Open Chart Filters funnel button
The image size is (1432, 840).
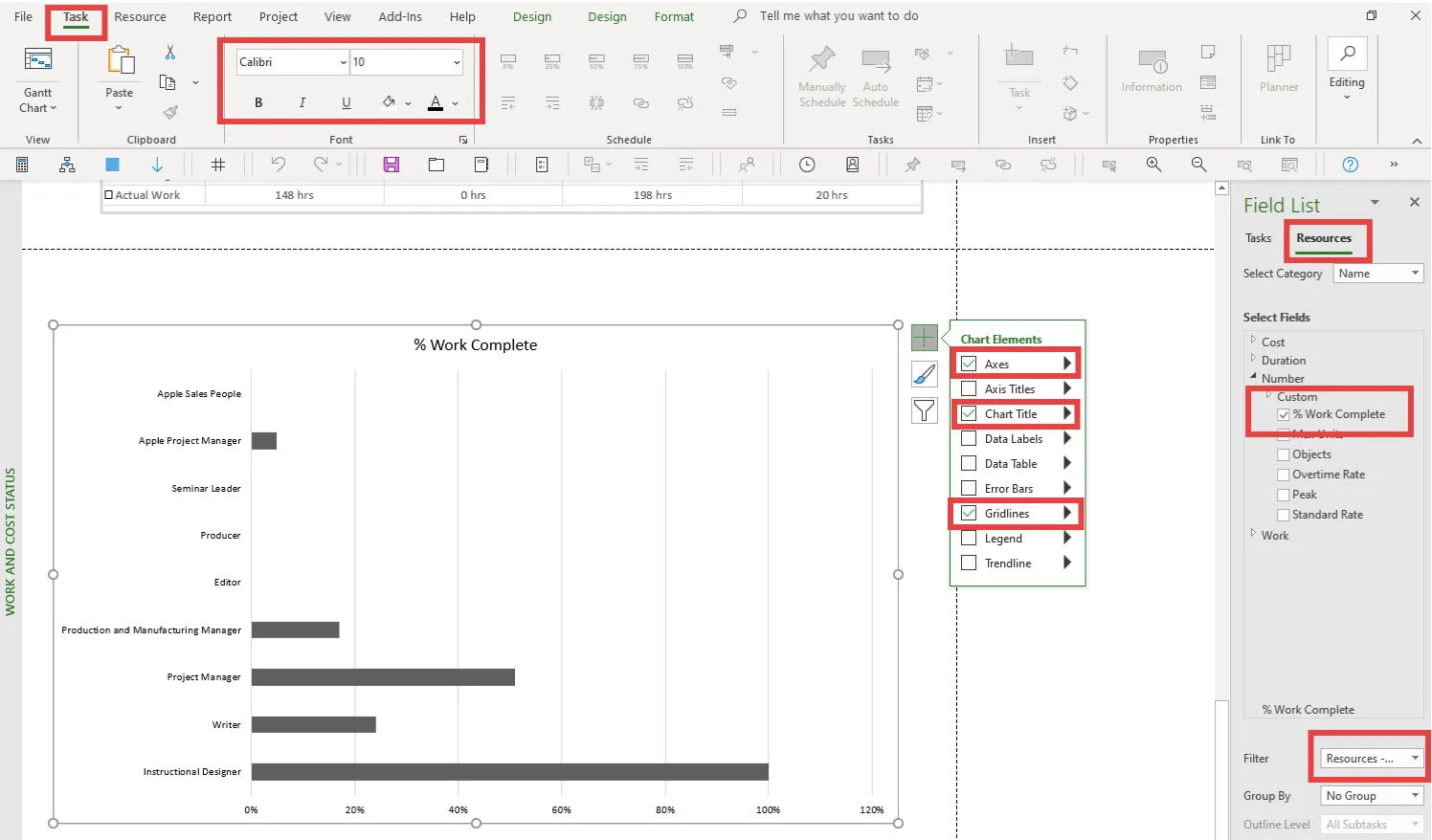pos(925,410)
